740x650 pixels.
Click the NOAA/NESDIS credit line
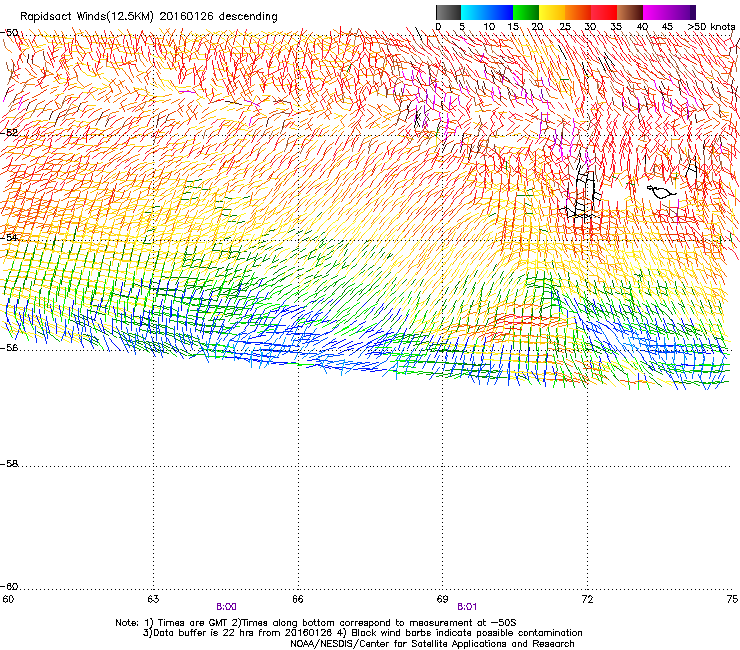[432, 644]
